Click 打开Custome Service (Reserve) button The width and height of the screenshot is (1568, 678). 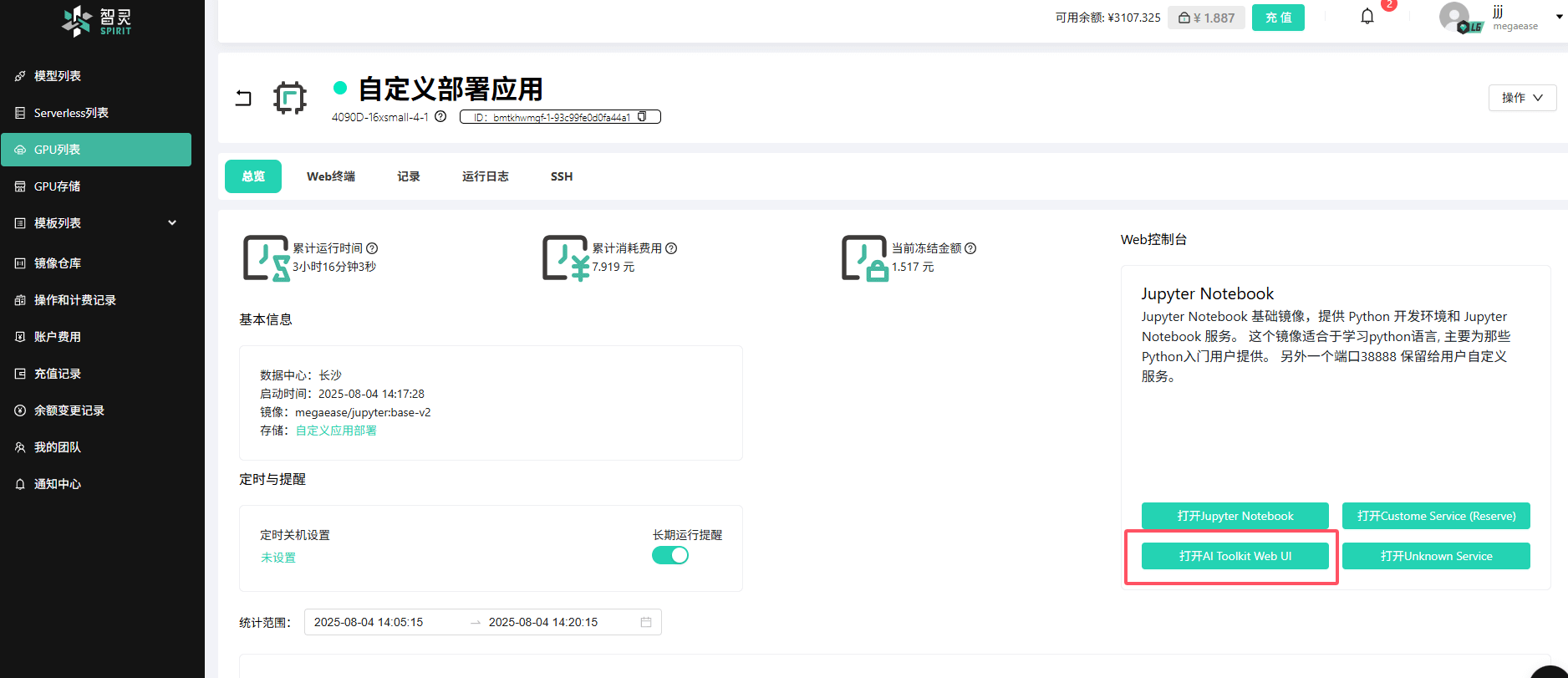pos(1436,516)
